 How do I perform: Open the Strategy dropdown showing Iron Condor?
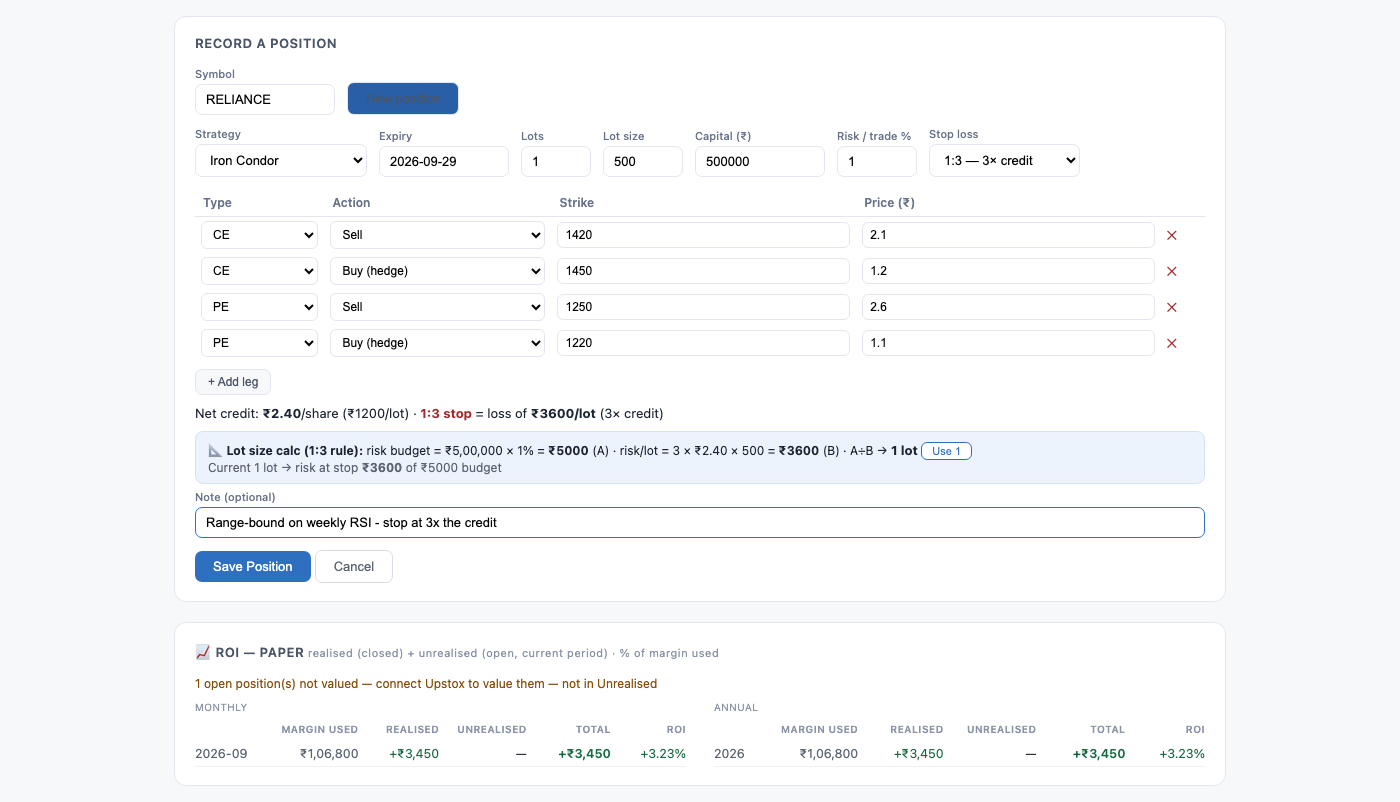[x=281, y=161]
